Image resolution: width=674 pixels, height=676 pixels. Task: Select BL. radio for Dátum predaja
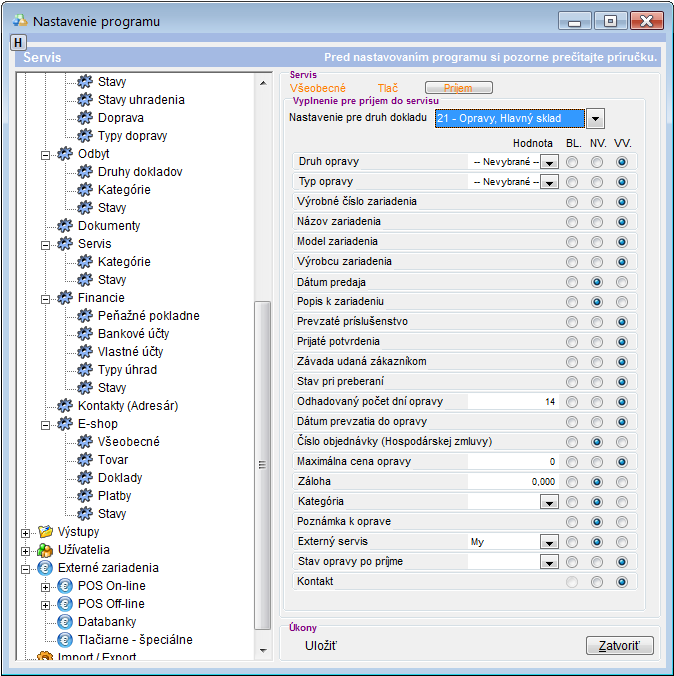click(x=572, y=282)
